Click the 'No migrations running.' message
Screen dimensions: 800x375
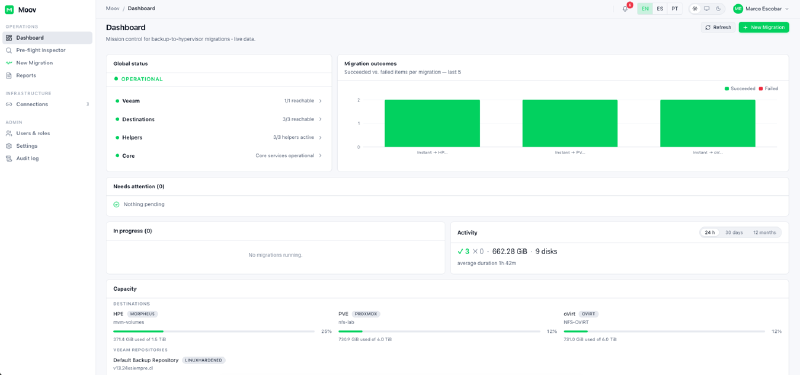tap(276, 255)
